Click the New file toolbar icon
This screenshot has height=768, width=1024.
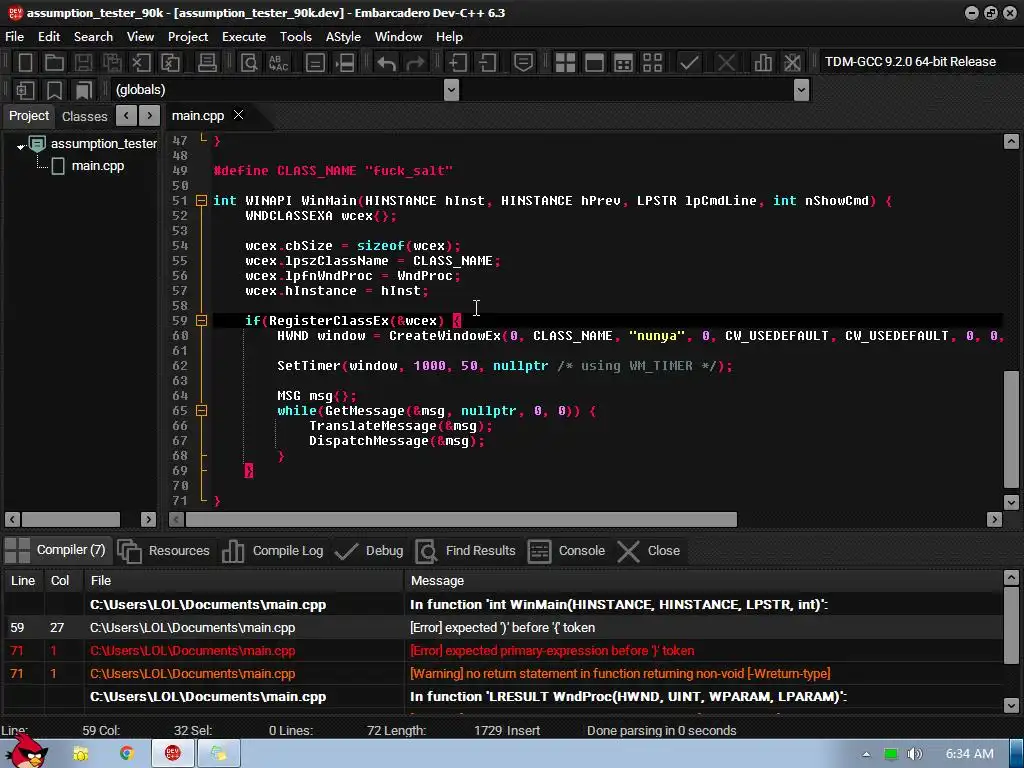click(25, 63)
